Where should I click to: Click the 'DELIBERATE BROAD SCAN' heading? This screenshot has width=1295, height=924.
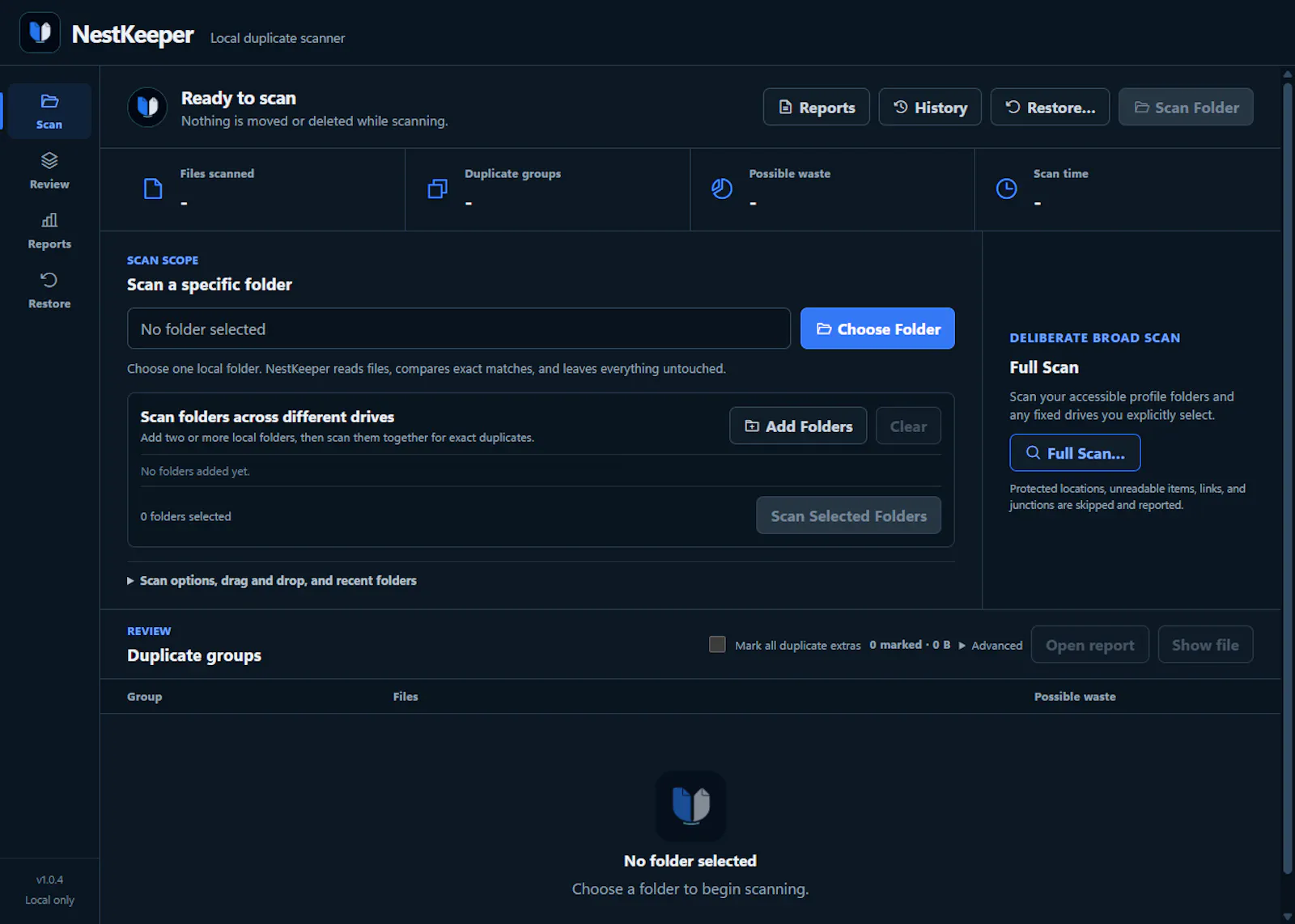click(1094, 337)
